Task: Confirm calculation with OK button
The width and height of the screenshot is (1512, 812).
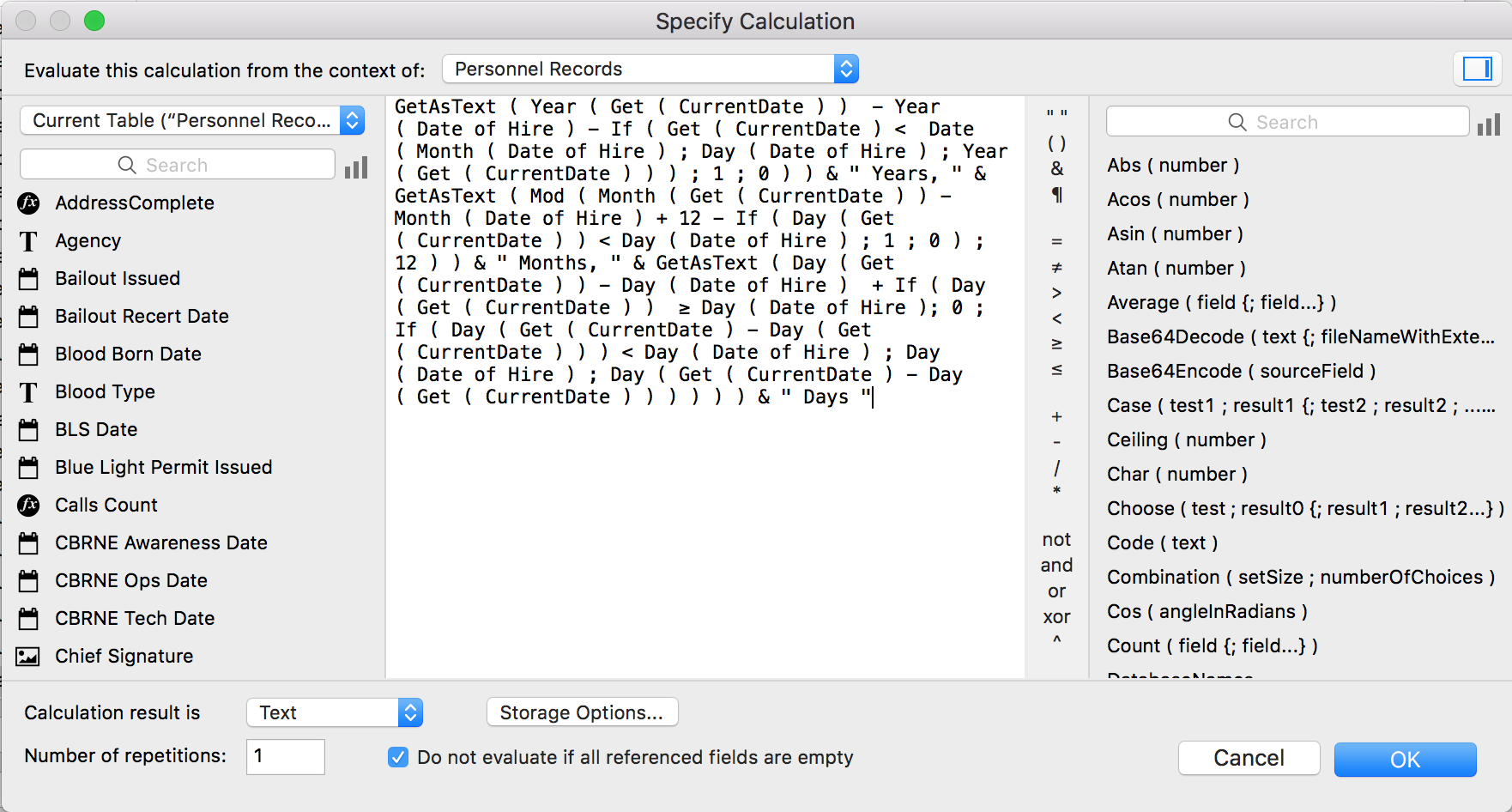Action: click(1405, 760)
